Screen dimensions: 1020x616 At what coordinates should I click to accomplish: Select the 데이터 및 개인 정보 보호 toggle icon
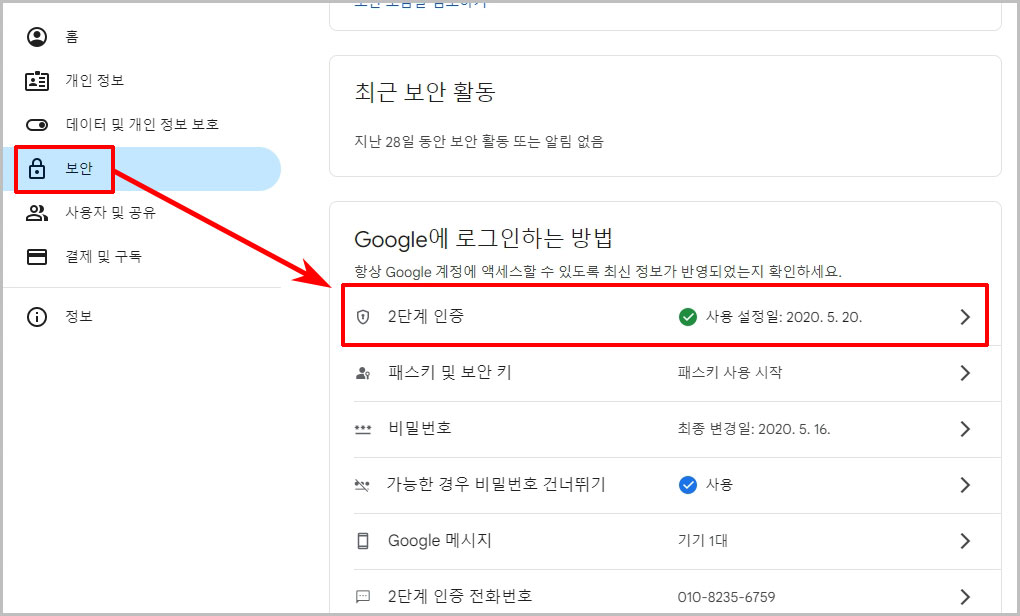click(x=36, y=125)
